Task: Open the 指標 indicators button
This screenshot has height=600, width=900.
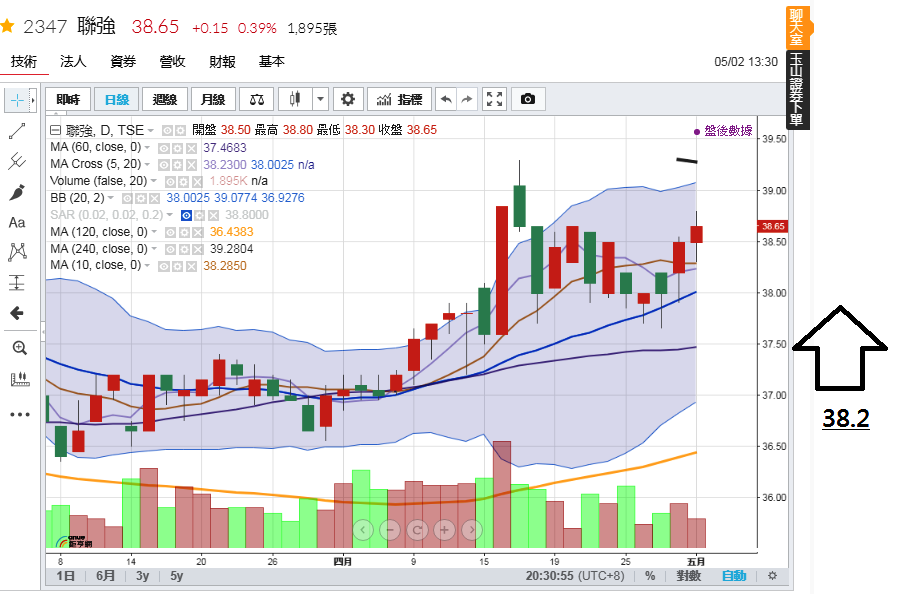Action: (398, 99)
